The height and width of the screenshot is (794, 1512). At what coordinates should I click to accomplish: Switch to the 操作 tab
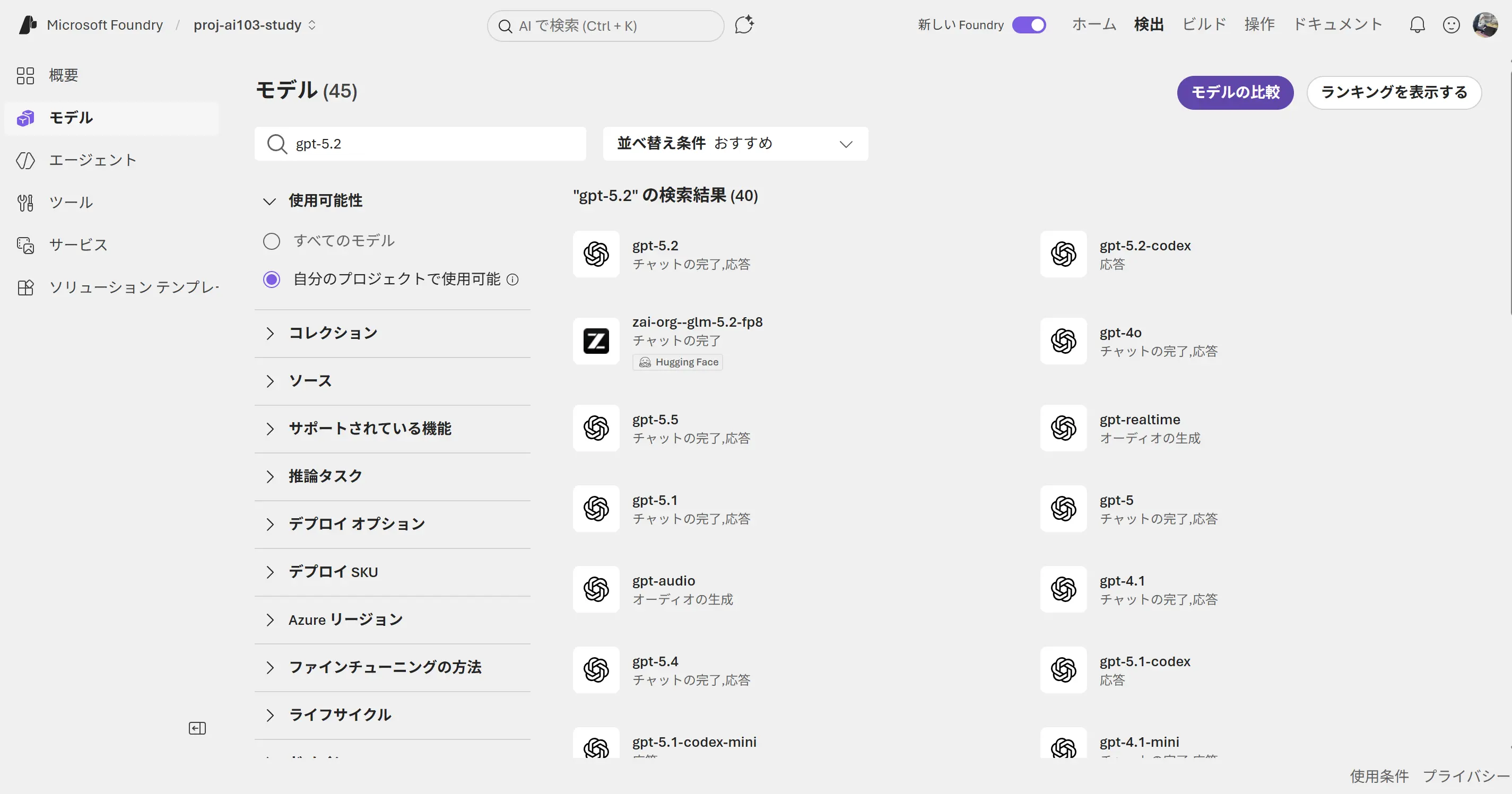coord(1259,24)
